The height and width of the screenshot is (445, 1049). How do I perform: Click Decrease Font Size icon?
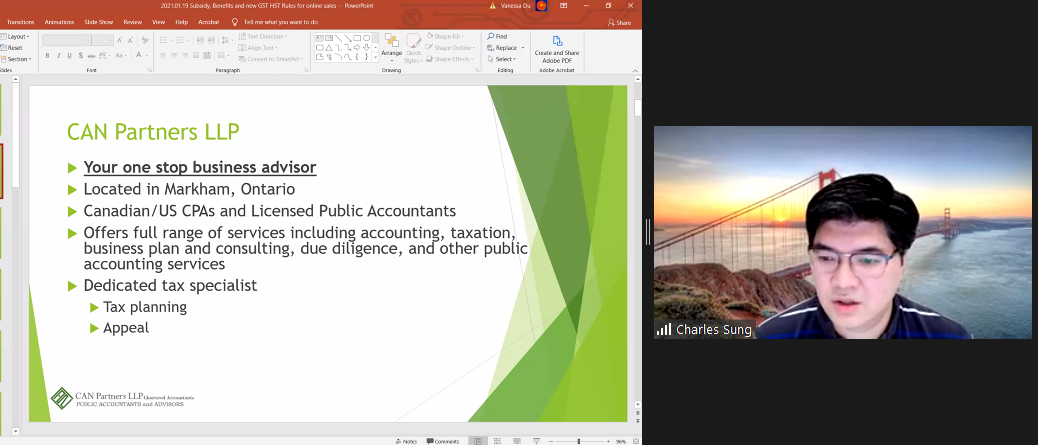click(130, 40)
